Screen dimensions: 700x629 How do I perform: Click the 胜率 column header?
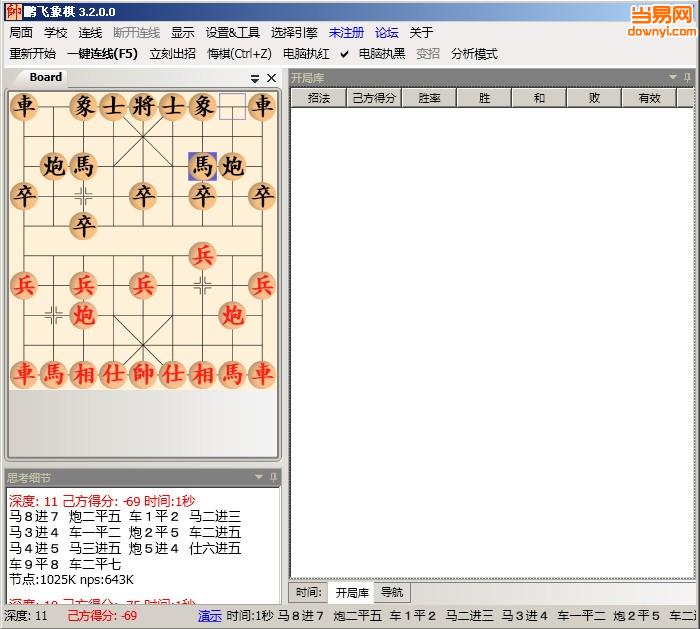coord(429,98)
